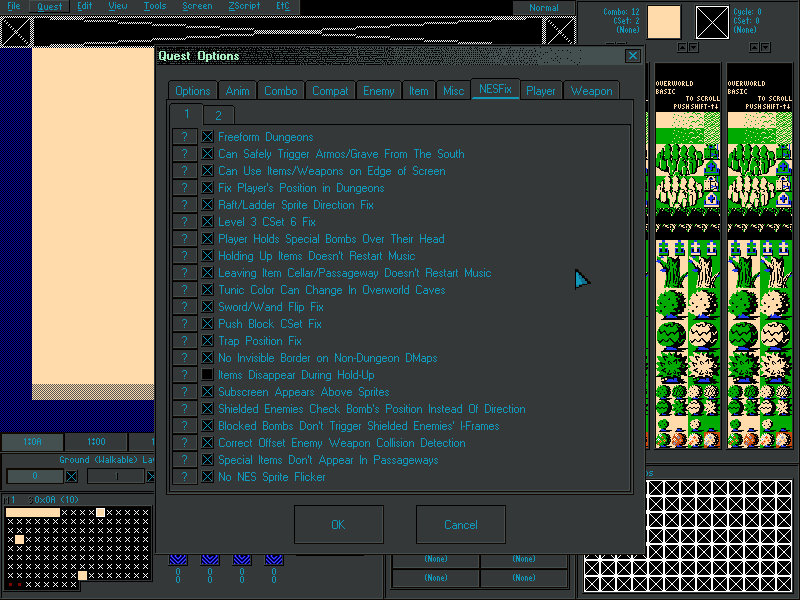
Task: Open the Quest menu in the menu bar
Action: point(49,6)
